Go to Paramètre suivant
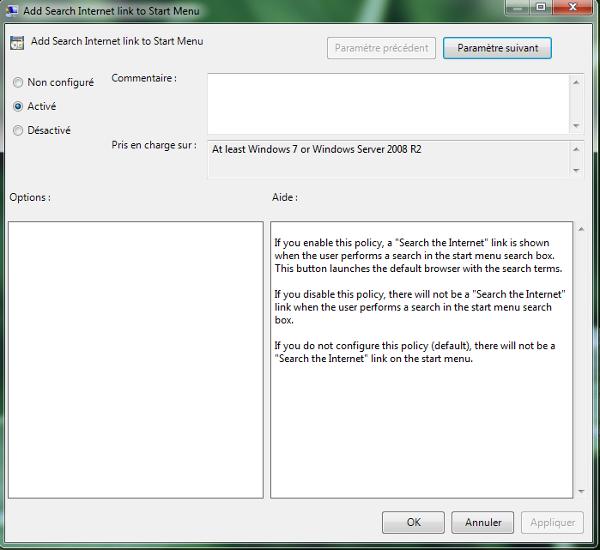This screenshot has width=600, height=550. [497, 48]
